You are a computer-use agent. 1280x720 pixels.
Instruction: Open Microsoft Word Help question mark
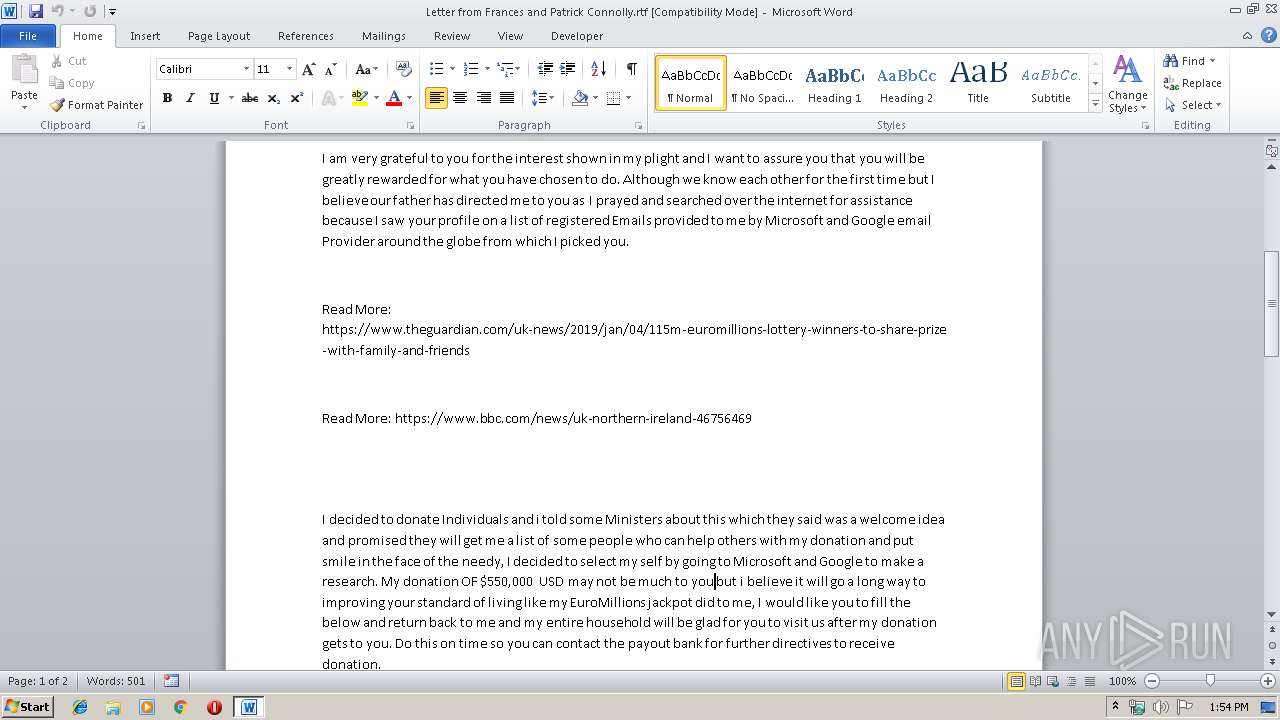[x=1269, y=36]
